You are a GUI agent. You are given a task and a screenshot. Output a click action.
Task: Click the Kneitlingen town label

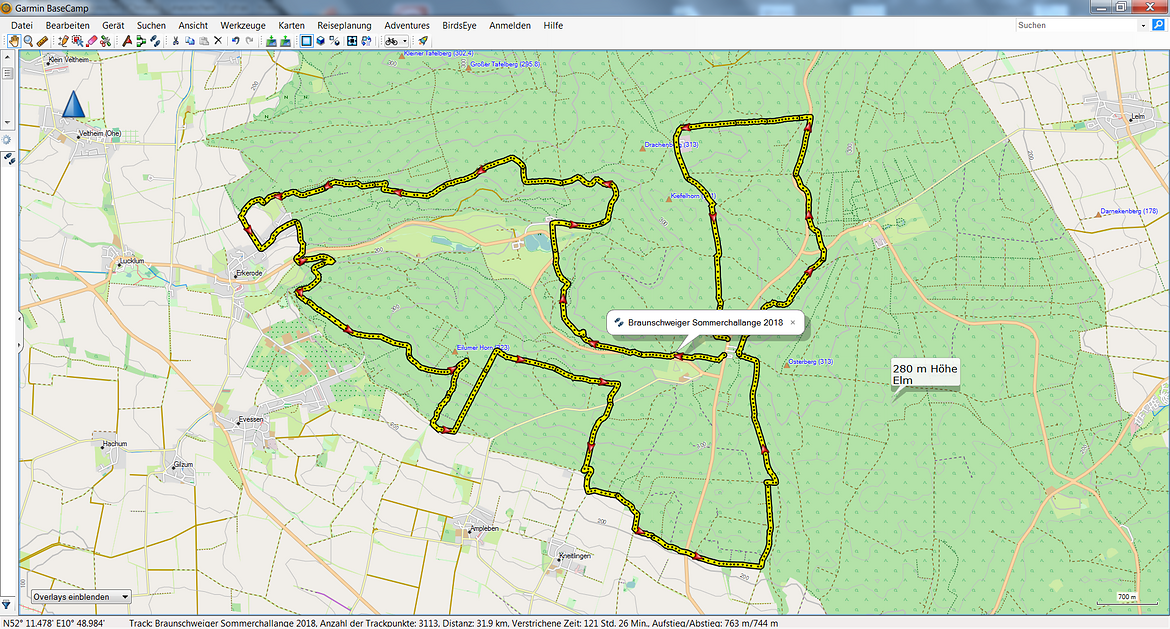(575, 556)
